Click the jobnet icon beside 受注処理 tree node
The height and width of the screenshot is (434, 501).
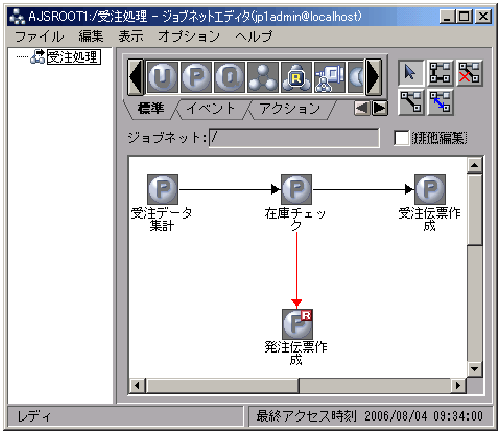point(37,57)
